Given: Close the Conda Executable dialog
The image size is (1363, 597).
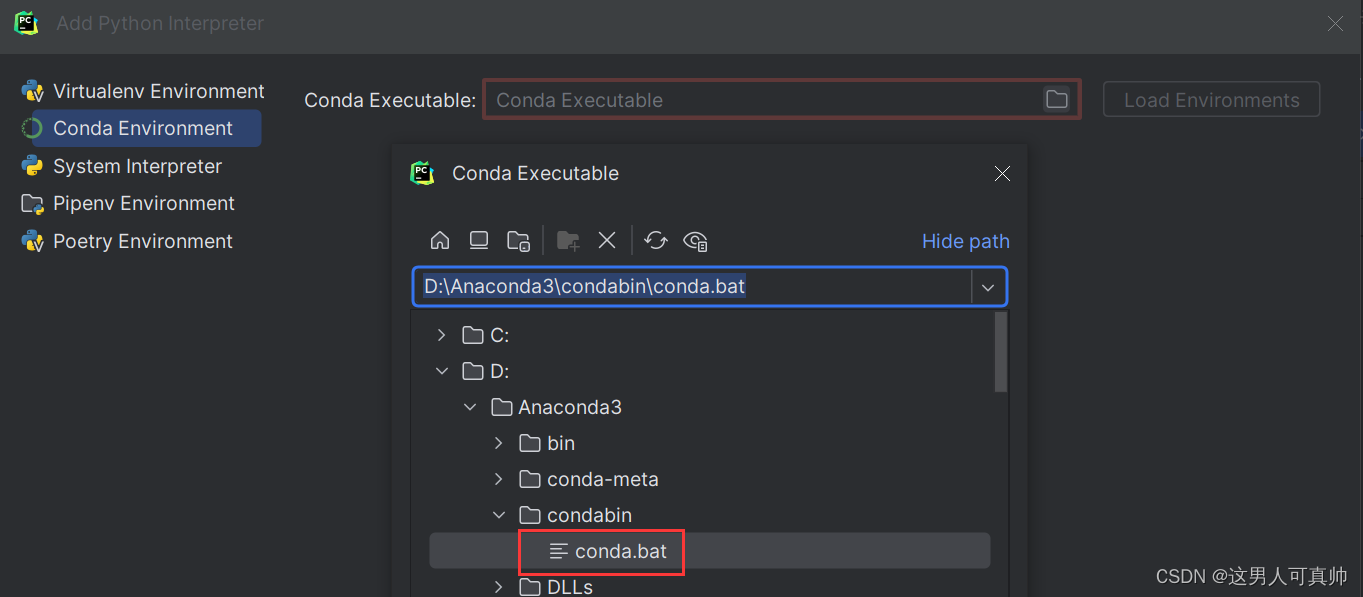Looking at the screenshot, I should point(1002,173).
